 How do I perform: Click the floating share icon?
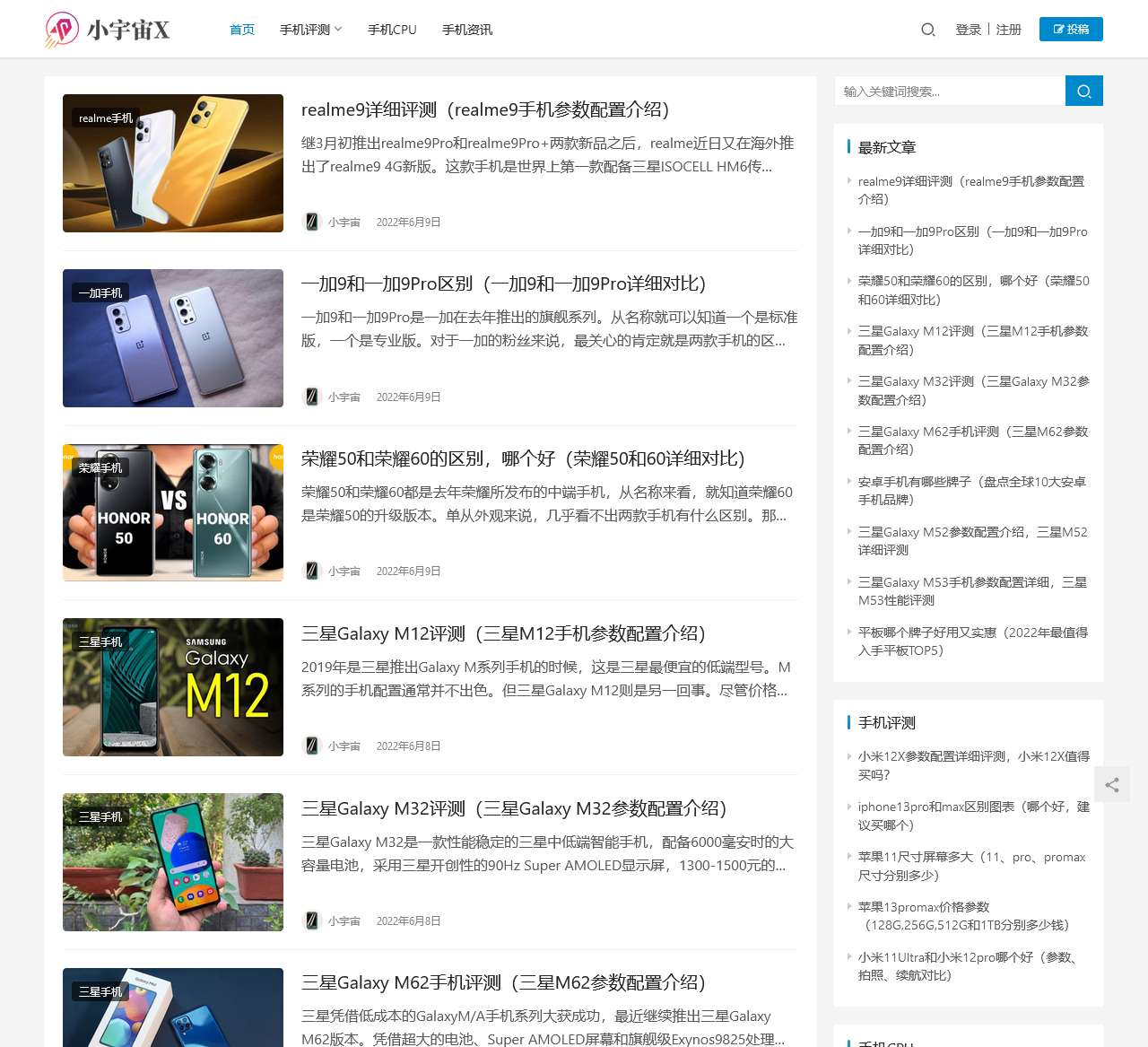[x=1112, y=785]
